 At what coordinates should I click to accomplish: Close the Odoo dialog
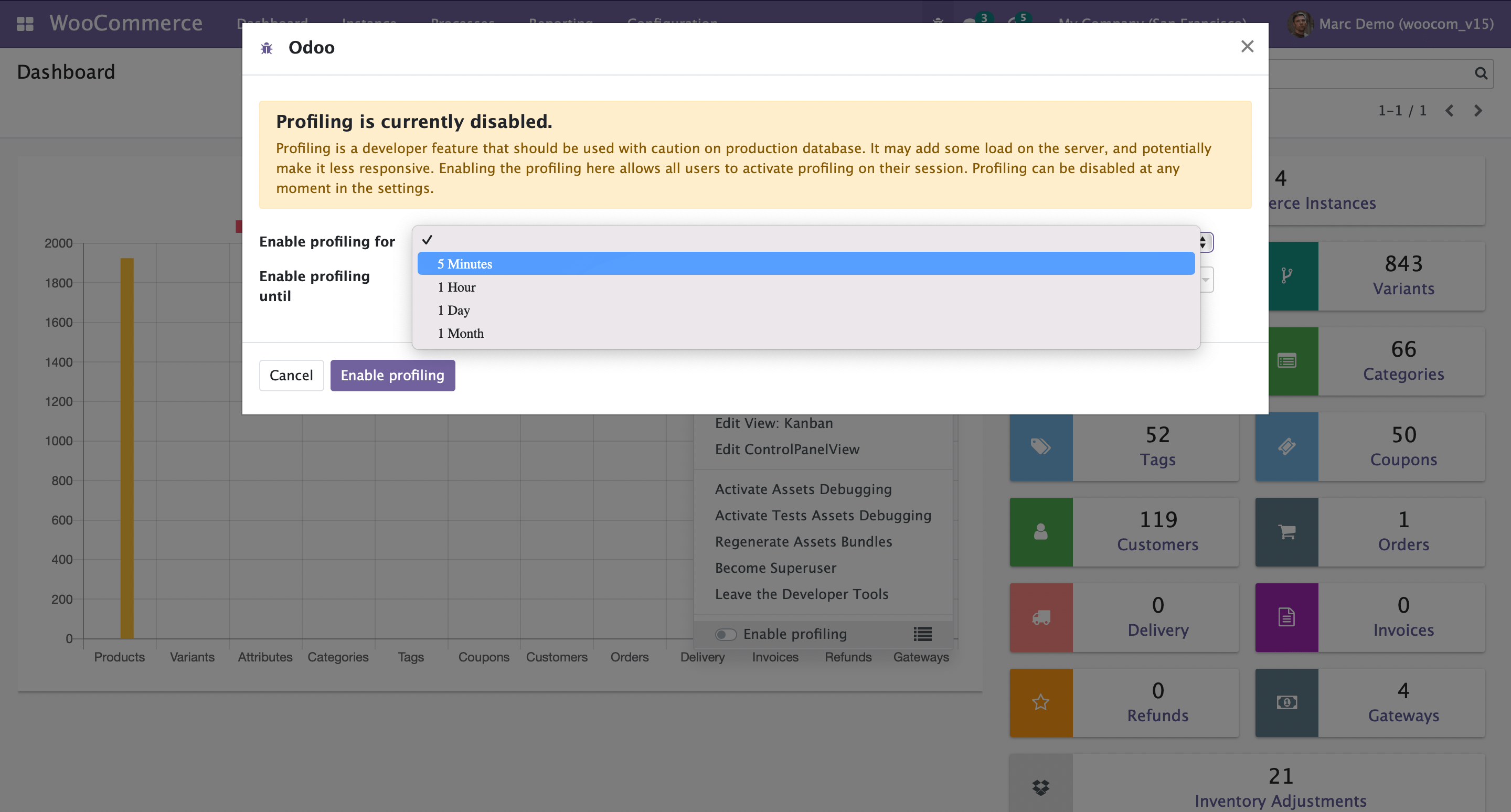[1247, 46]
